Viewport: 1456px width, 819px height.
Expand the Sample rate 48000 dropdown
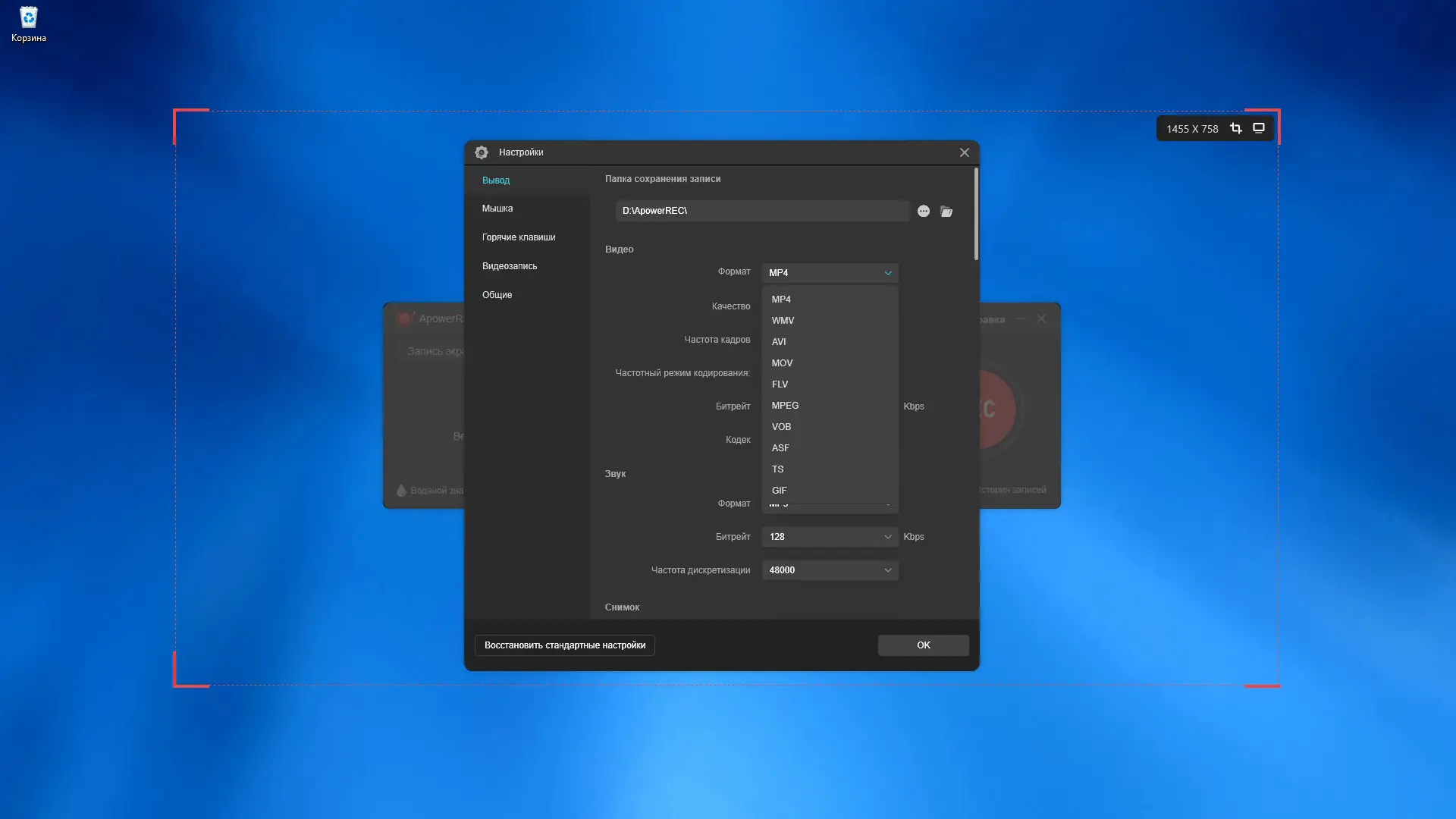[x=830, y=570]
